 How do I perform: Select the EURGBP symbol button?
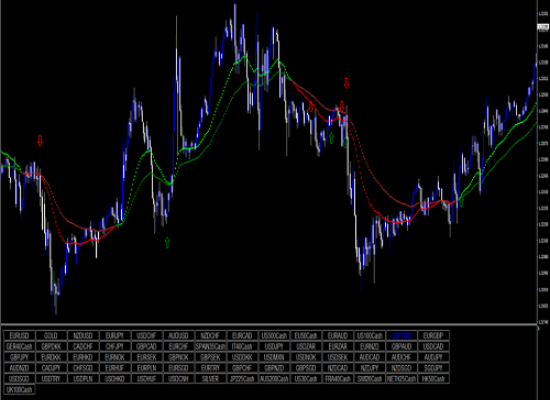[x=434, y=336]
